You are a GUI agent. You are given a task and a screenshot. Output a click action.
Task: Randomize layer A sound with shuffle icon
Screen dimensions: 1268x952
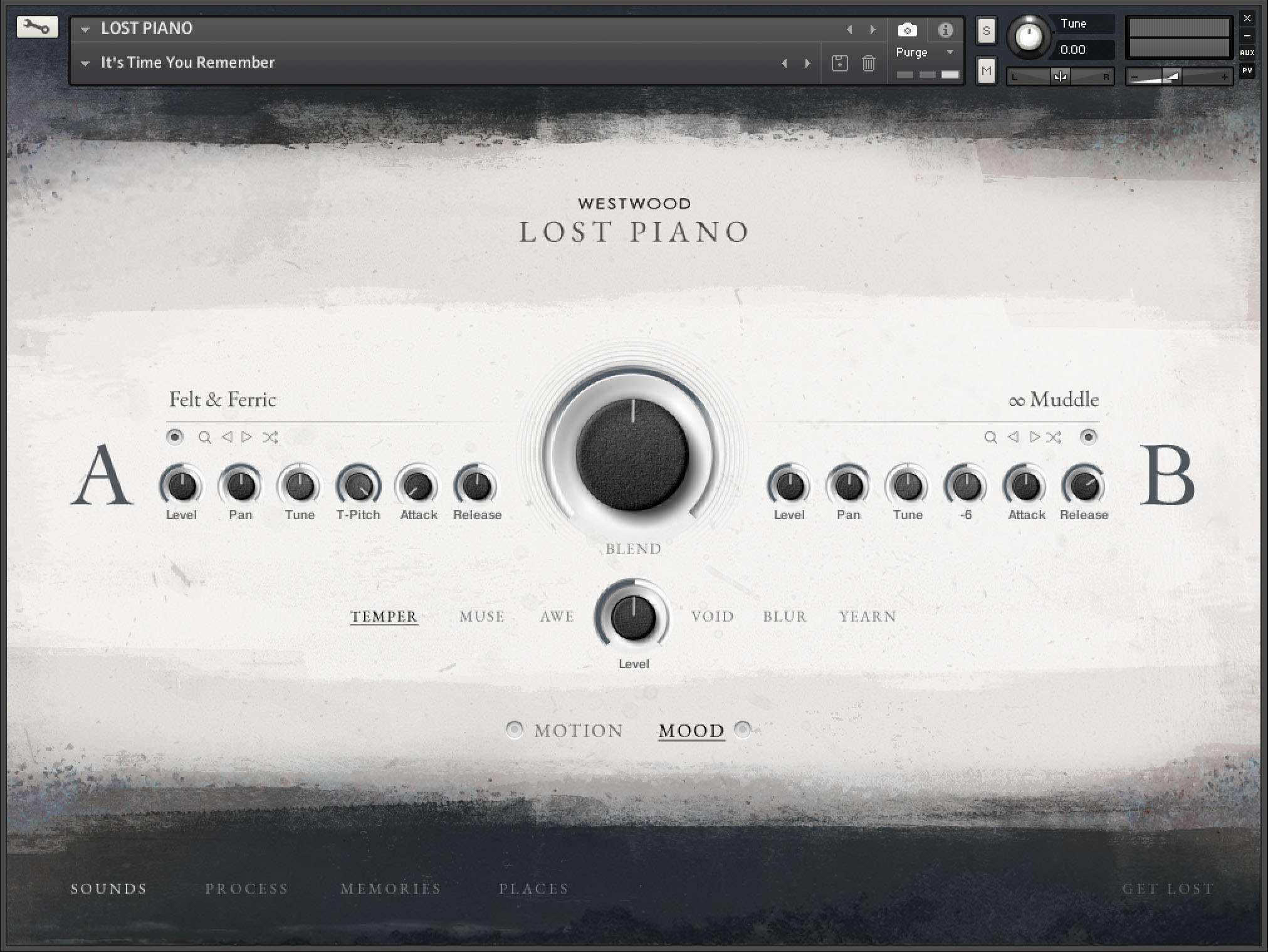click(270, 437)
